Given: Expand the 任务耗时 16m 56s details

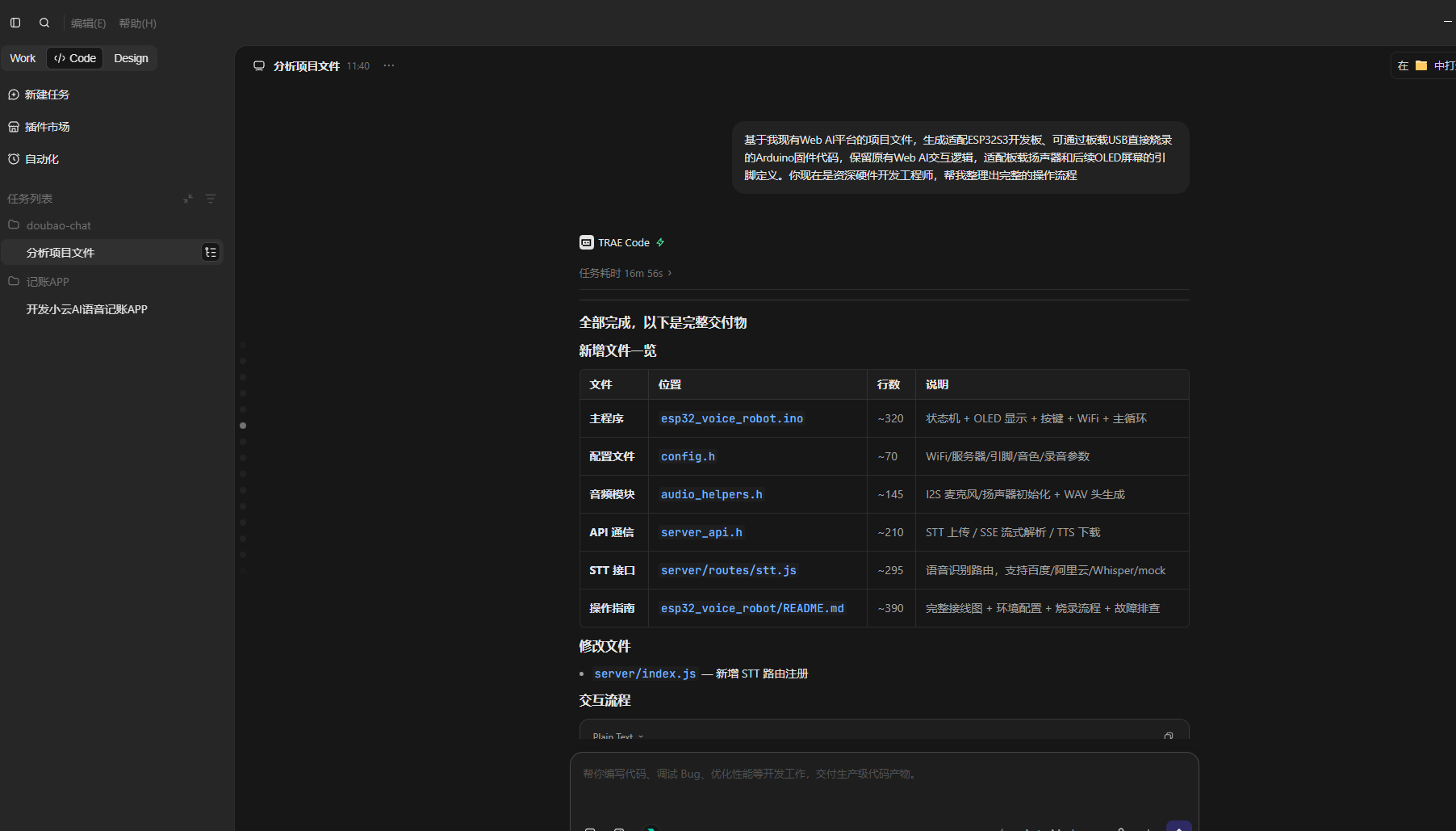Looking at the screenshot, I should coord(625,273).
